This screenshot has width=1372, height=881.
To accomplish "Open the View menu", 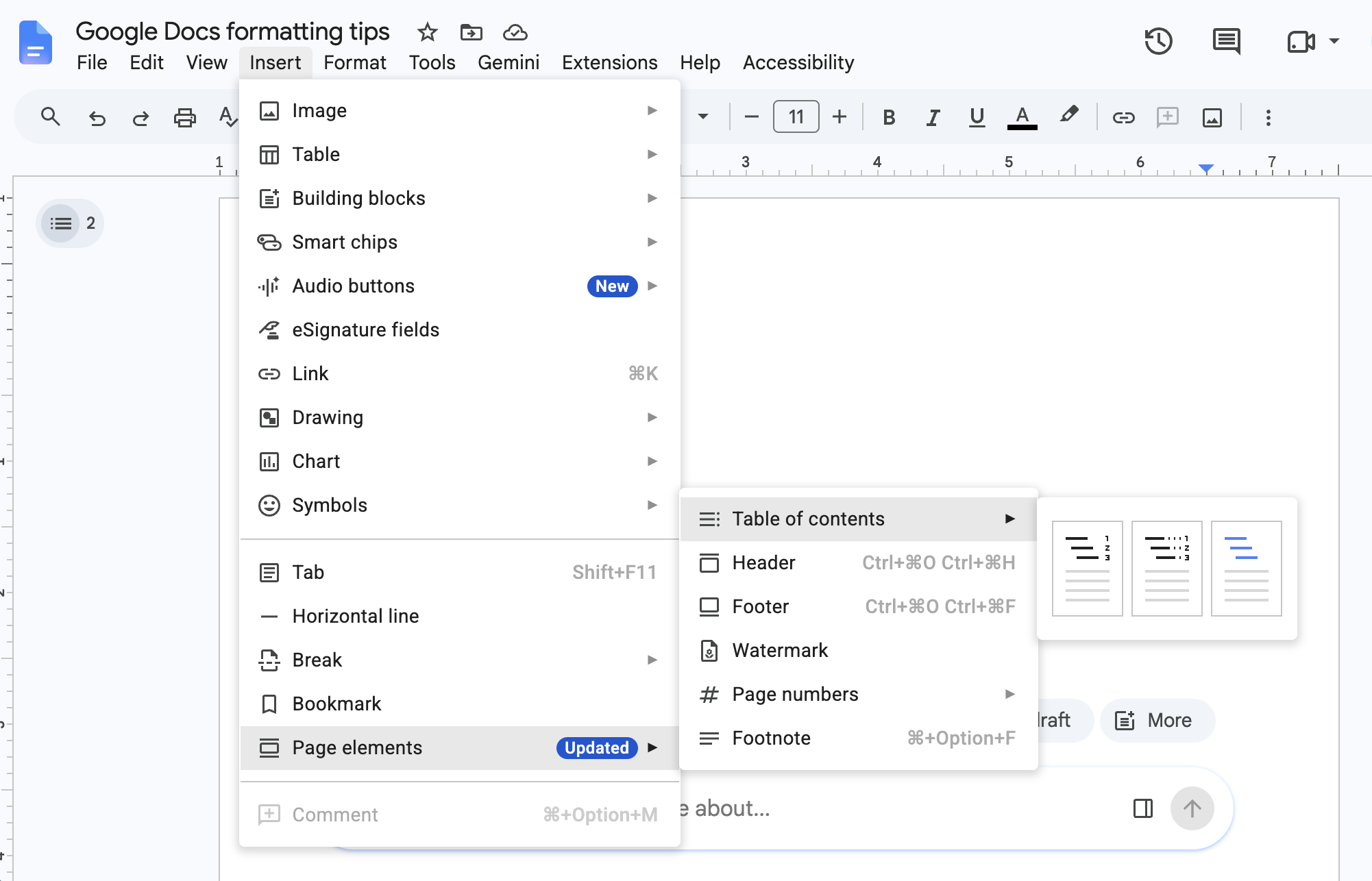I will (x=206, y=62).
